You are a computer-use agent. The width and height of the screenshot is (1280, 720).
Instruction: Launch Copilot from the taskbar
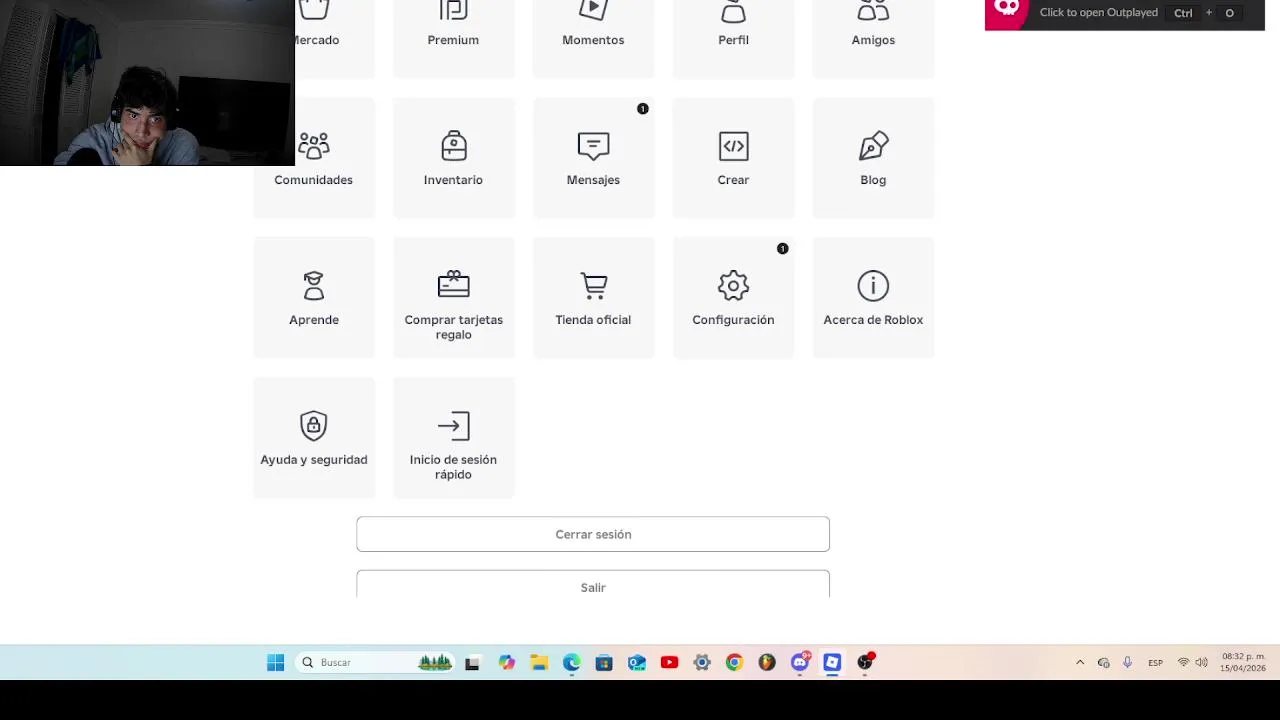(507, 662)
